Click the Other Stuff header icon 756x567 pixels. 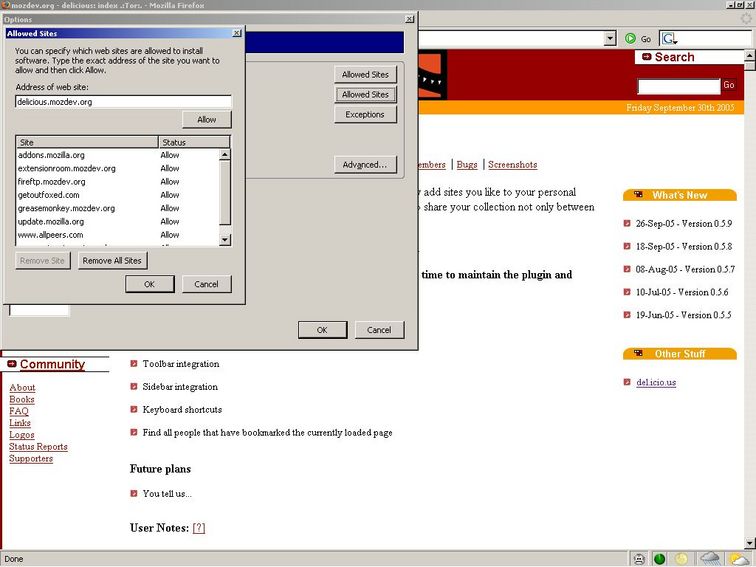(638, 353)
